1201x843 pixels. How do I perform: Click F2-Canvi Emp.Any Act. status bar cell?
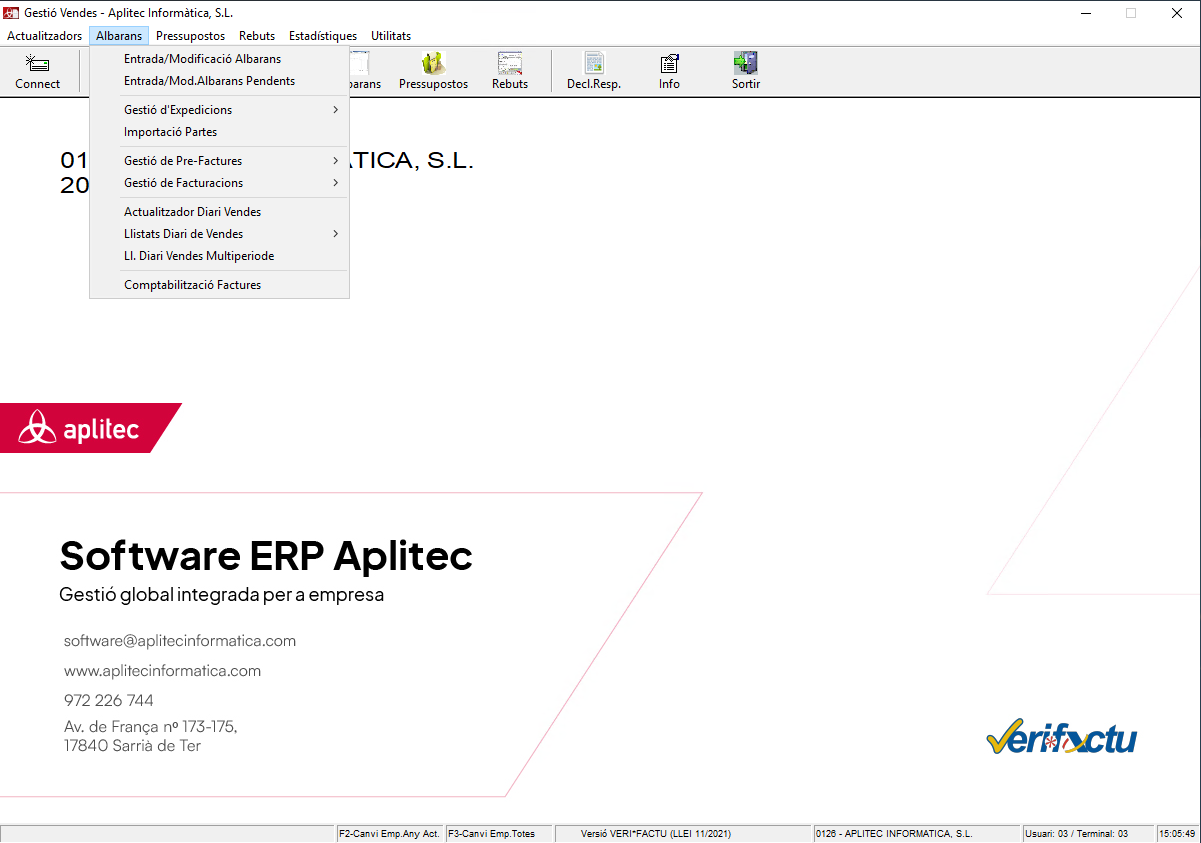389,833
